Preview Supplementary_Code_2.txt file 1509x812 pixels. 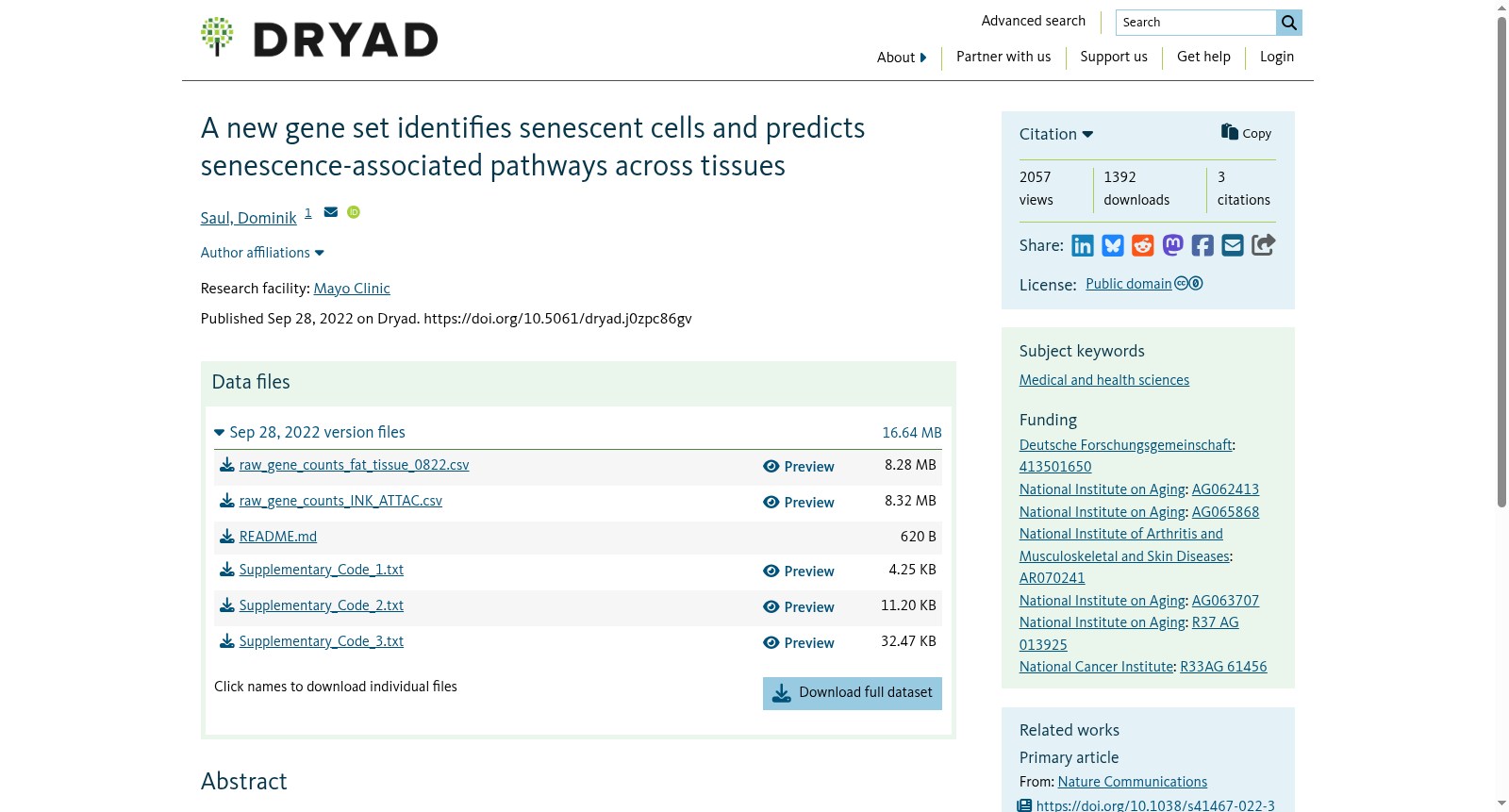(x=799, y=607)
